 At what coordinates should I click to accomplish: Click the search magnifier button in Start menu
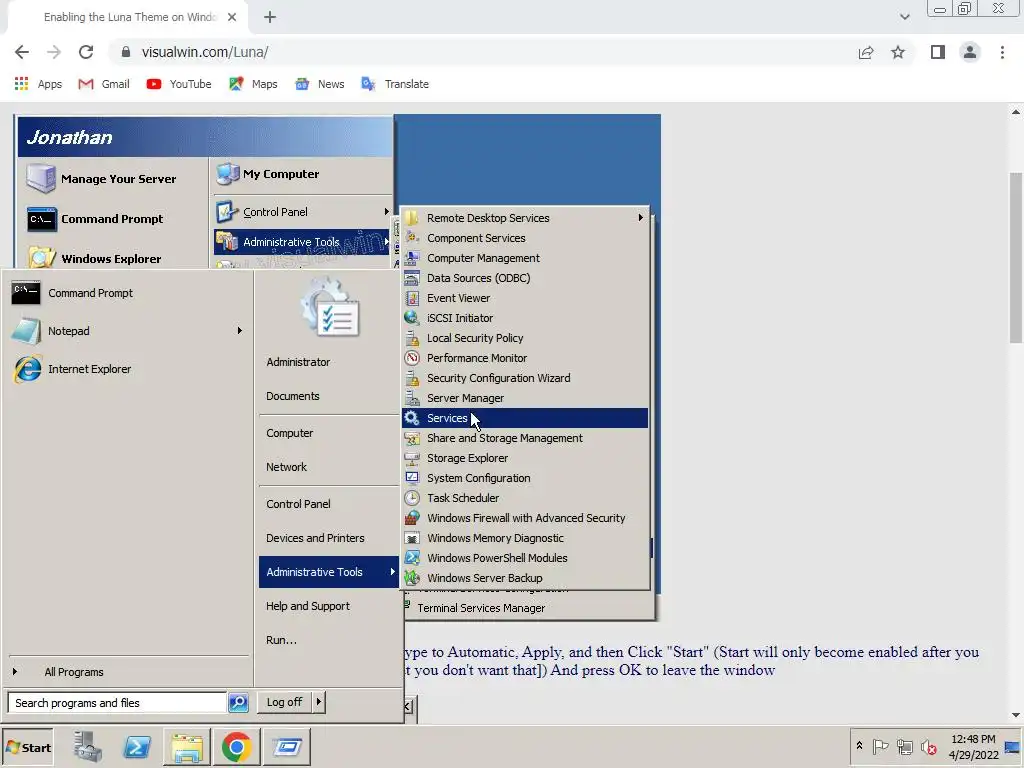point(238,703)
